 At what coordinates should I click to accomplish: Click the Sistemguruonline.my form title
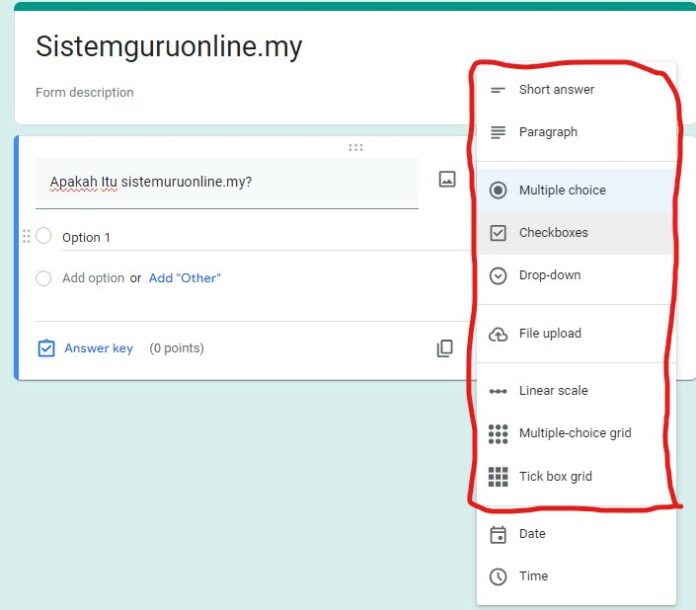[169, 47]
